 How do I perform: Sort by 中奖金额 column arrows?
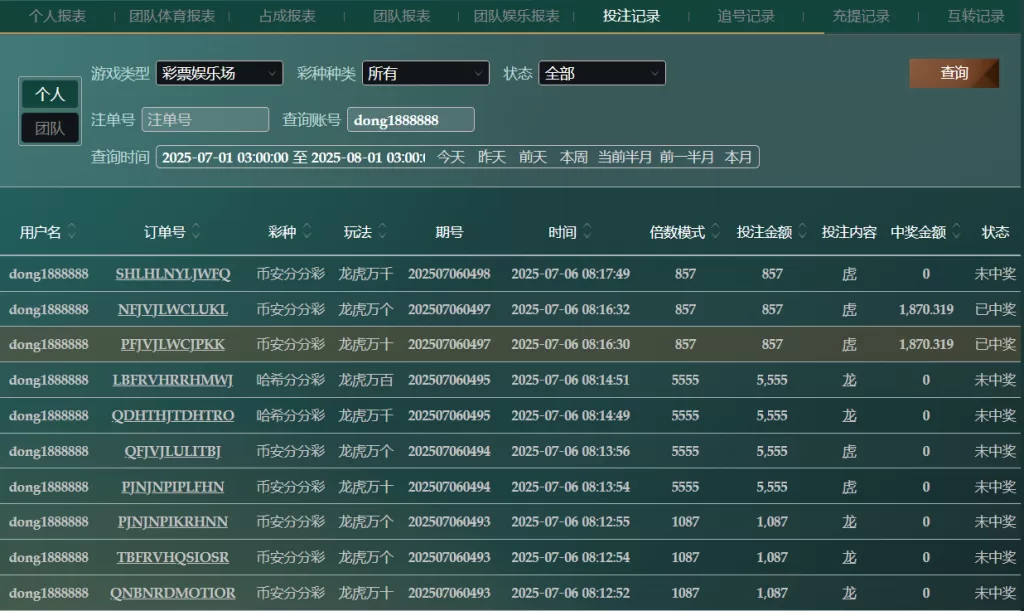click(957, 232)
